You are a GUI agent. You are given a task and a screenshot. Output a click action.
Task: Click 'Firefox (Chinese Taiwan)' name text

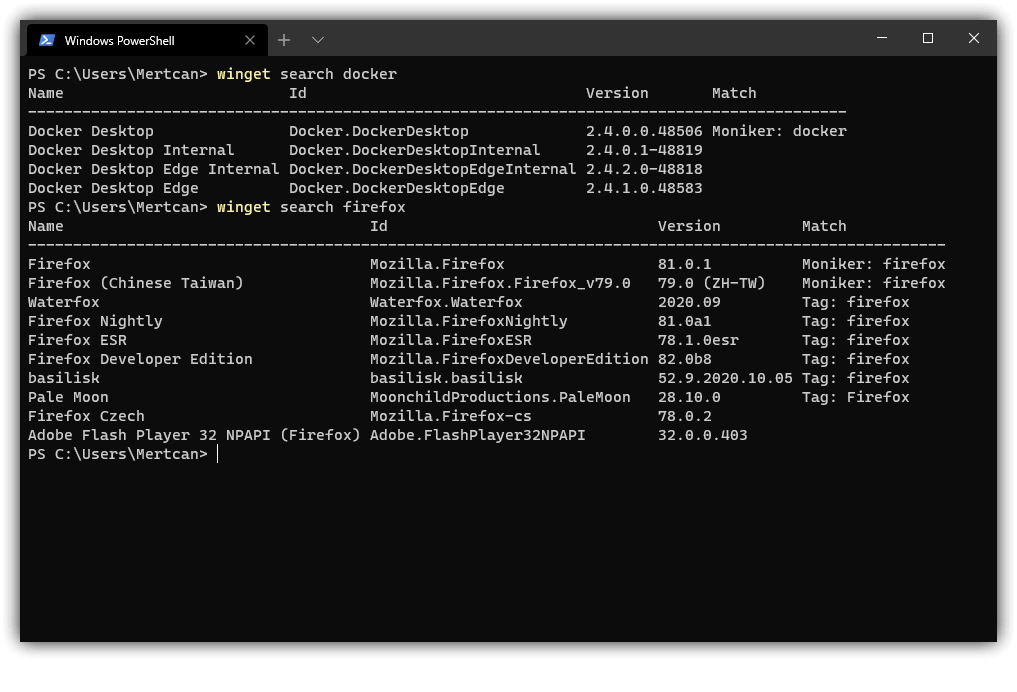click(136, 283)
